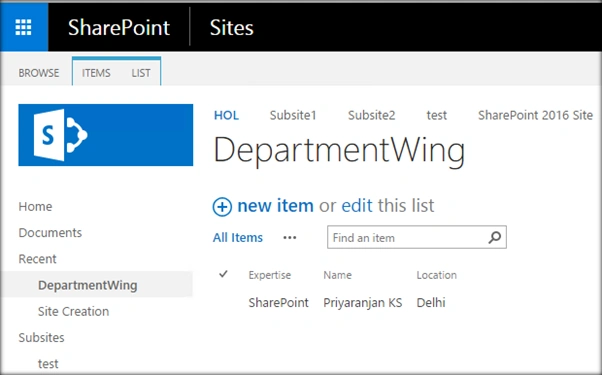Sort by the Name column header

tap(337, 275)
